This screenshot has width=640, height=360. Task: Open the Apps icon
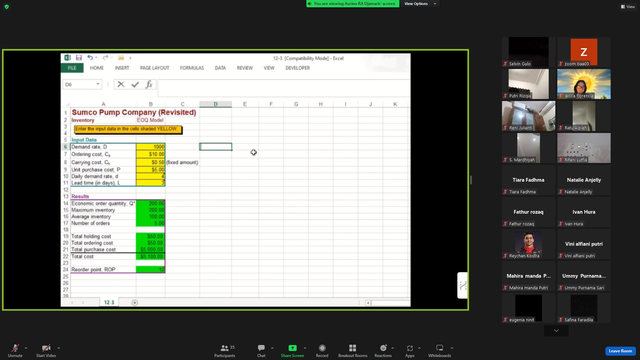tap(410, 348)
